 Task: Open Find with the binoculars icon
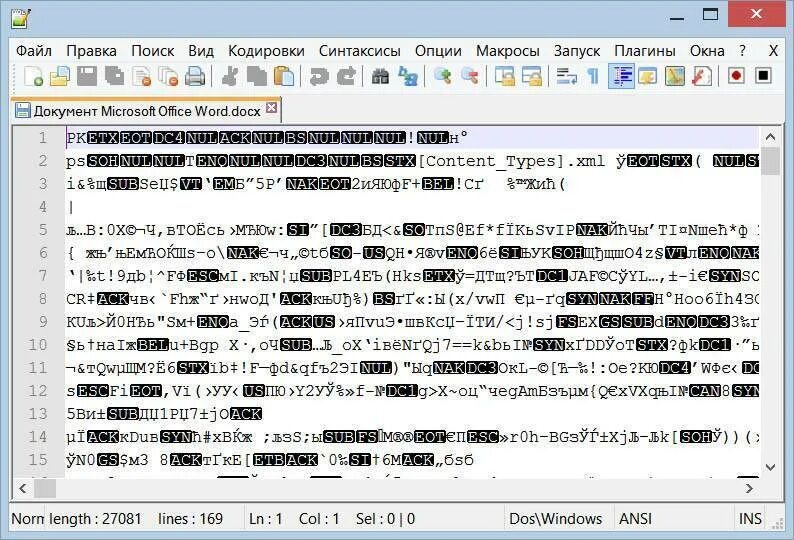(x=380, y=76)
